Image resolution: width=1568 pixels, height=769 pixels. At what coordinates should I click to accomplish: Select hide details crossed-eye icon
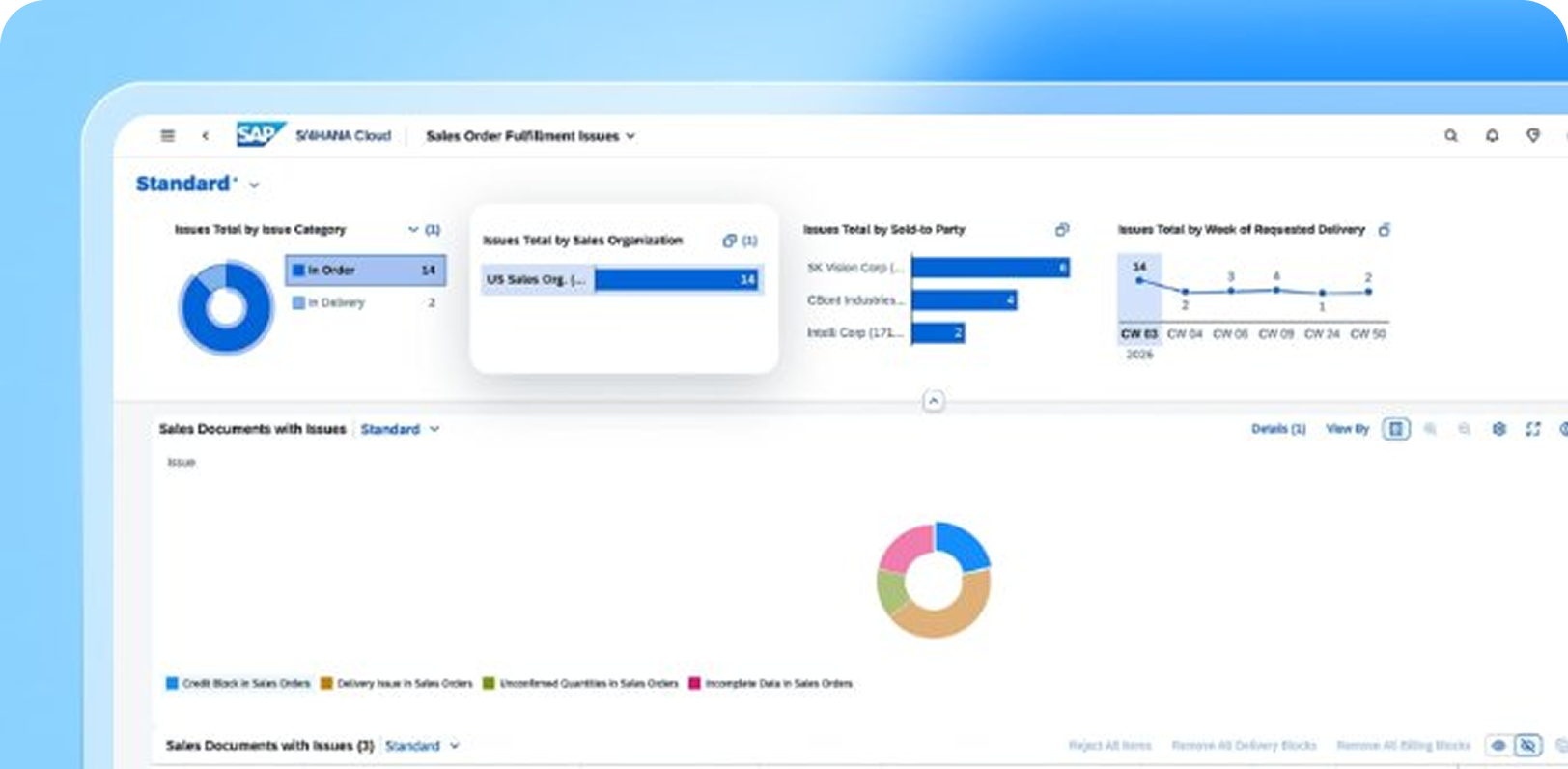(1527, 746)
